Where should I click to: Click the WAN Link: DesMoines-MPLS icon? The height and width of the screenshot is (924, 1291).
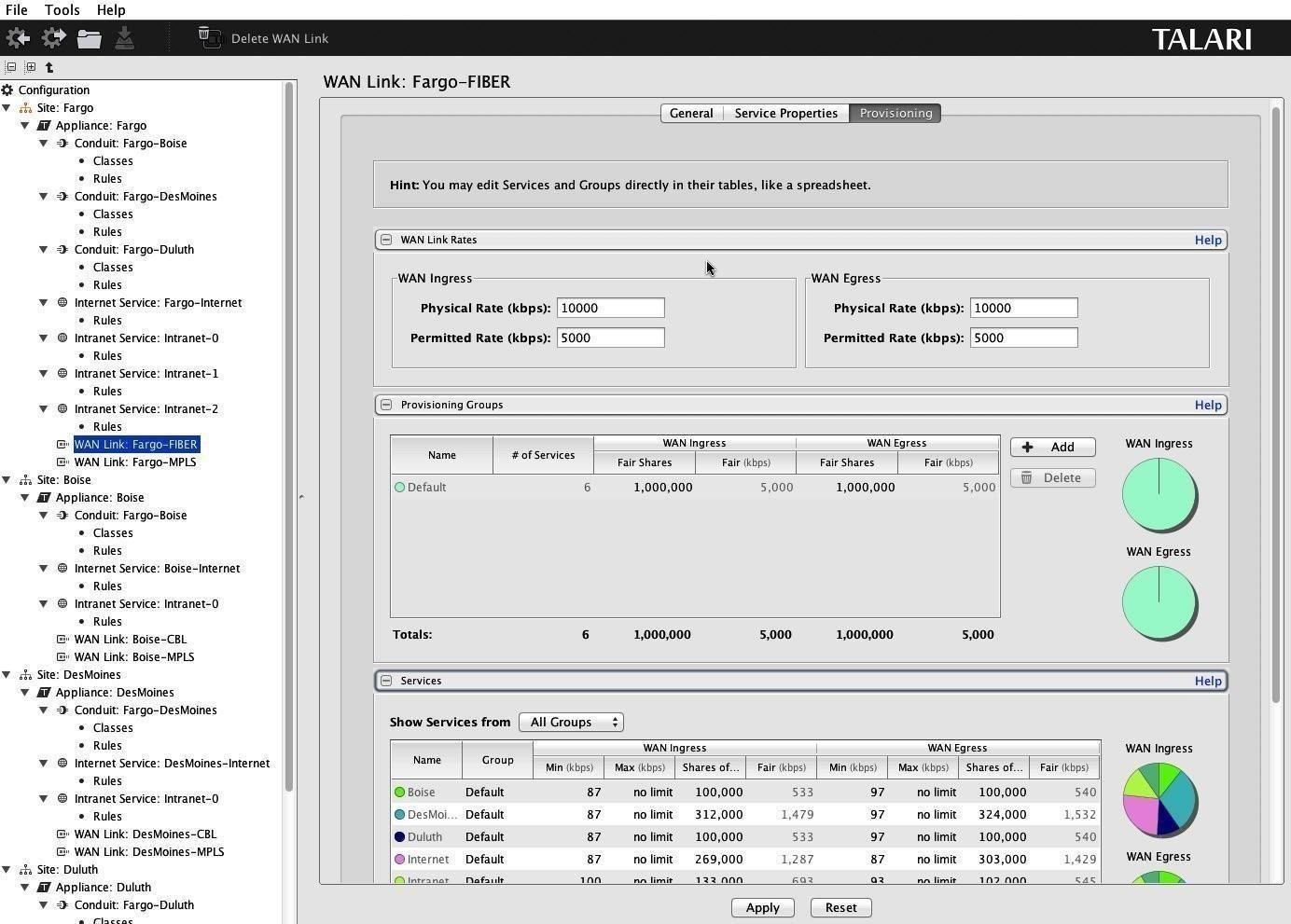point(62,852)
